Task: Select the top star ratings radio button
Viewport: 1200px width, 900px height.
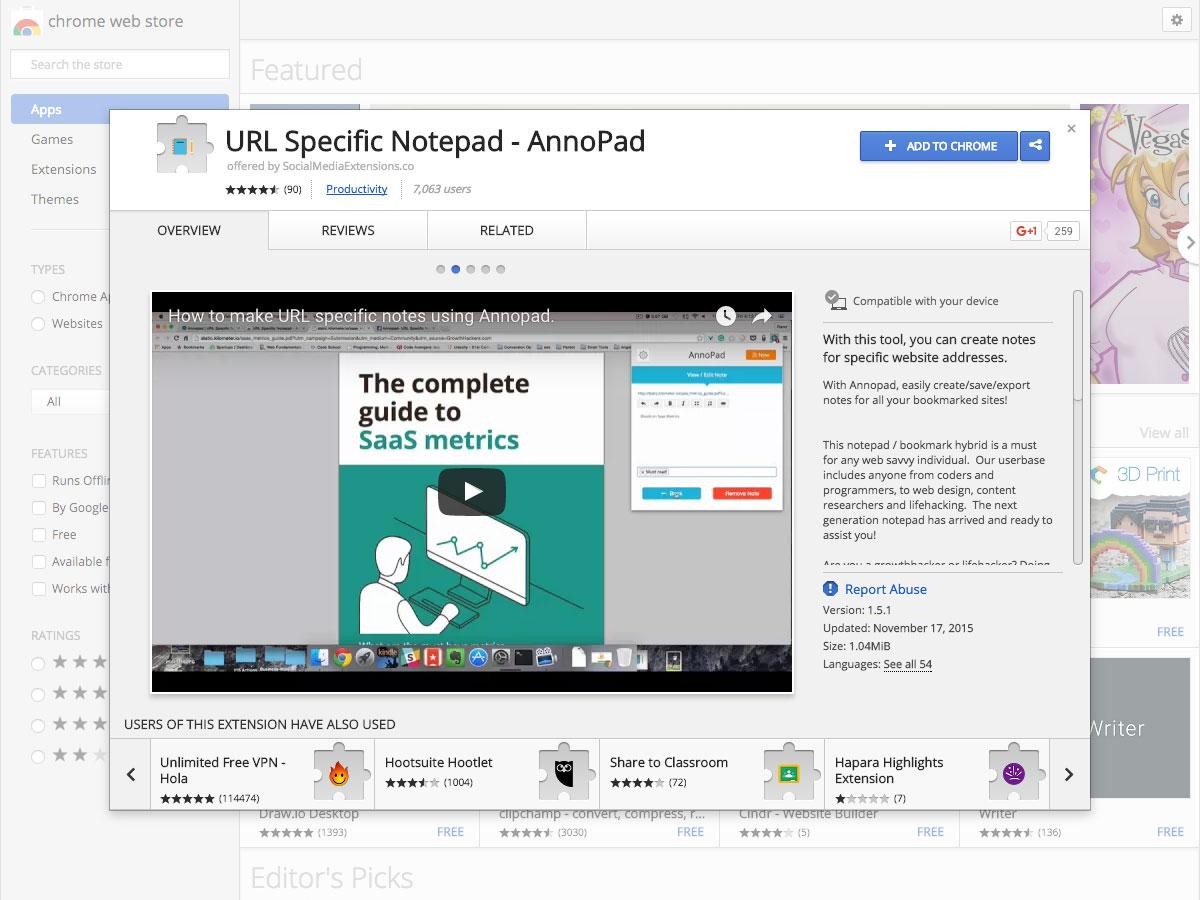Action: click(38, 663)
